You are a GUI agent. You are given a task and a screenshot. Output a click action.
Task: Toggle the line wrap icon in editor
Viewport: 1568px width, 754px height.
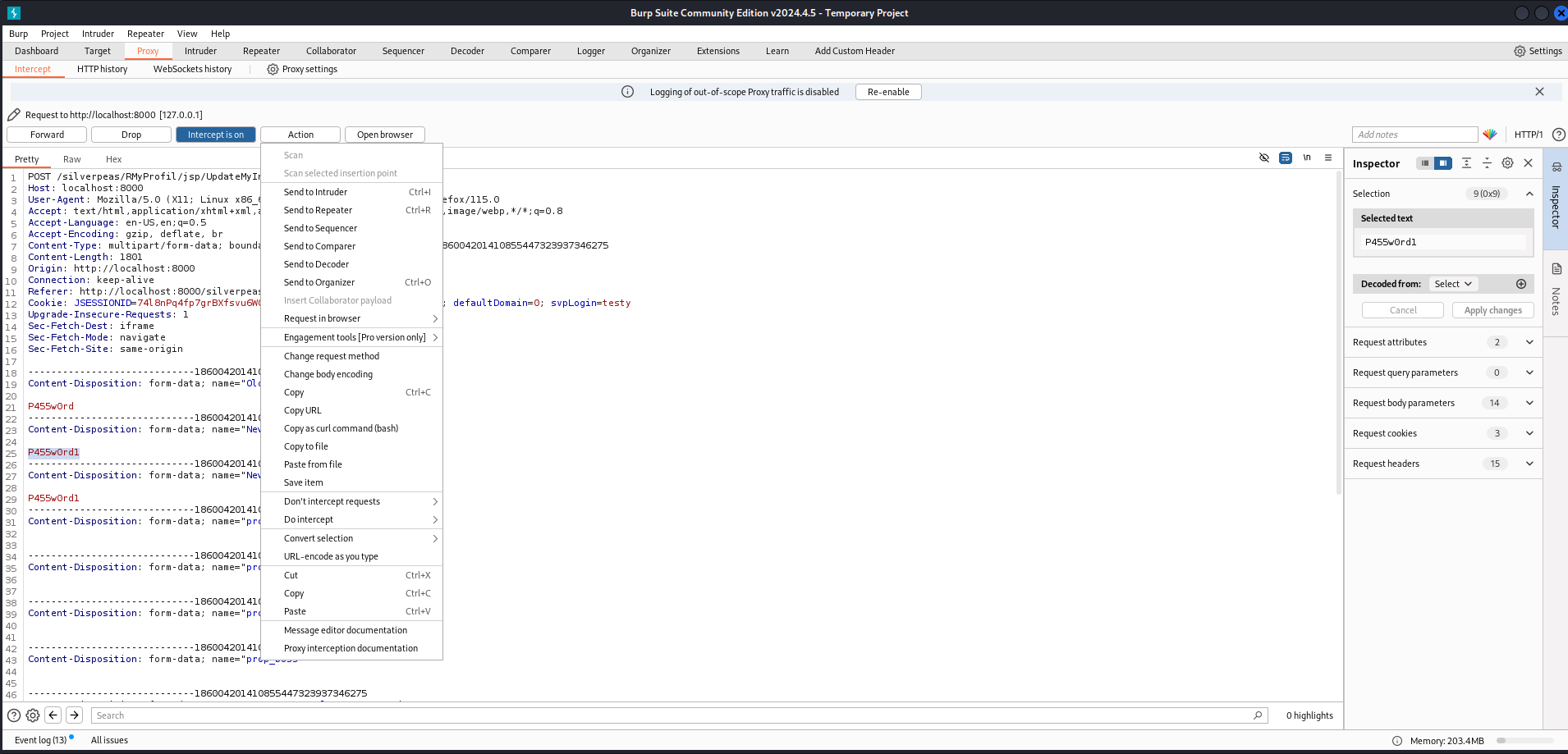1286,158
